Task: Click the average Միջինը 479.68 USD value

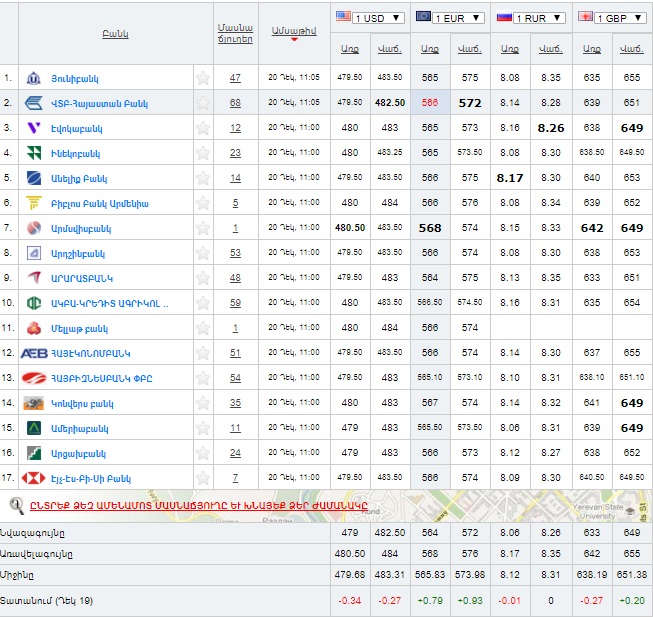Action: pos(350,575)
